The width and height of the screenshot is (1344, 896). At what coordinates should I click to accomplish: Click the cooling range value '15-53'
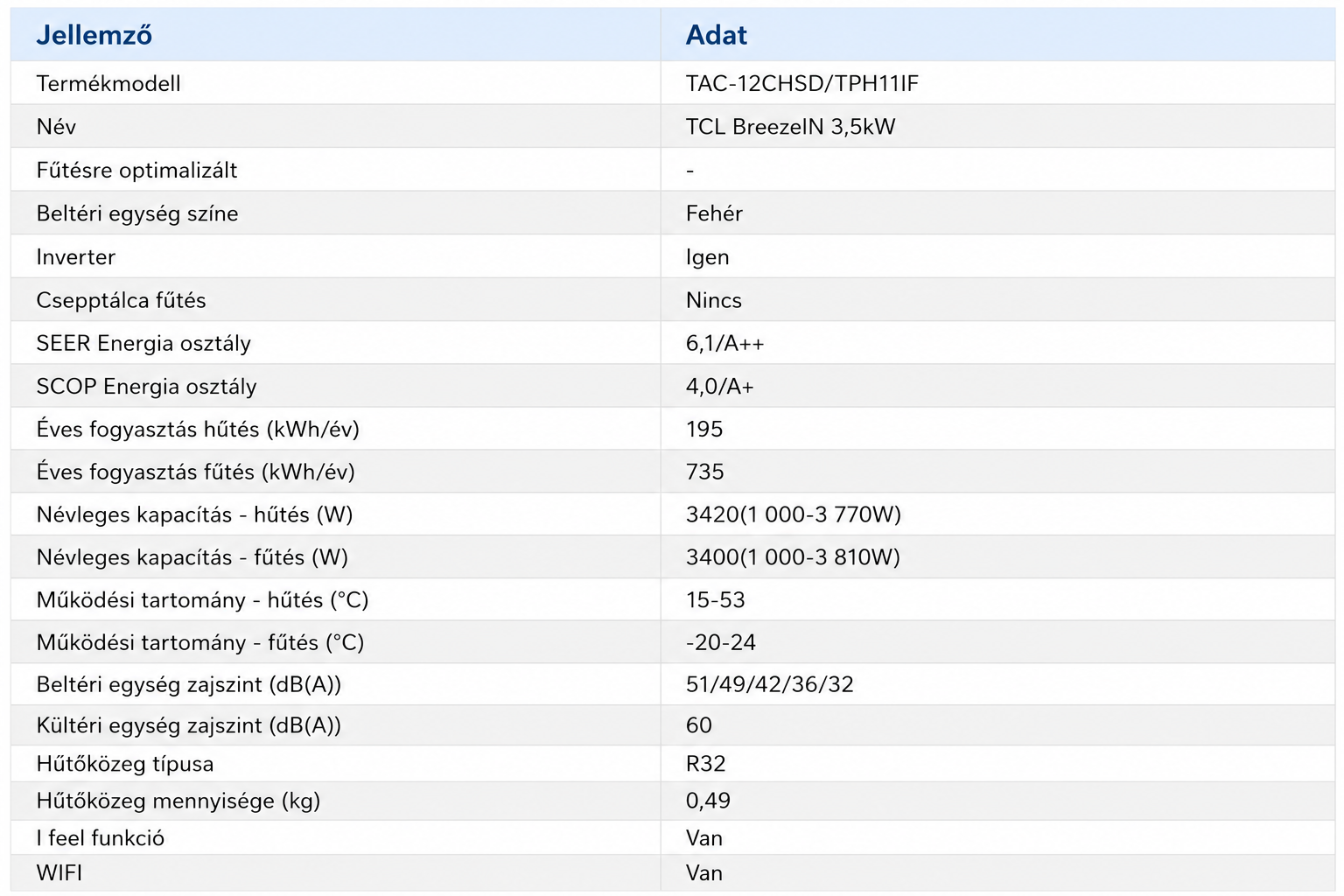(x=715, y=600)
